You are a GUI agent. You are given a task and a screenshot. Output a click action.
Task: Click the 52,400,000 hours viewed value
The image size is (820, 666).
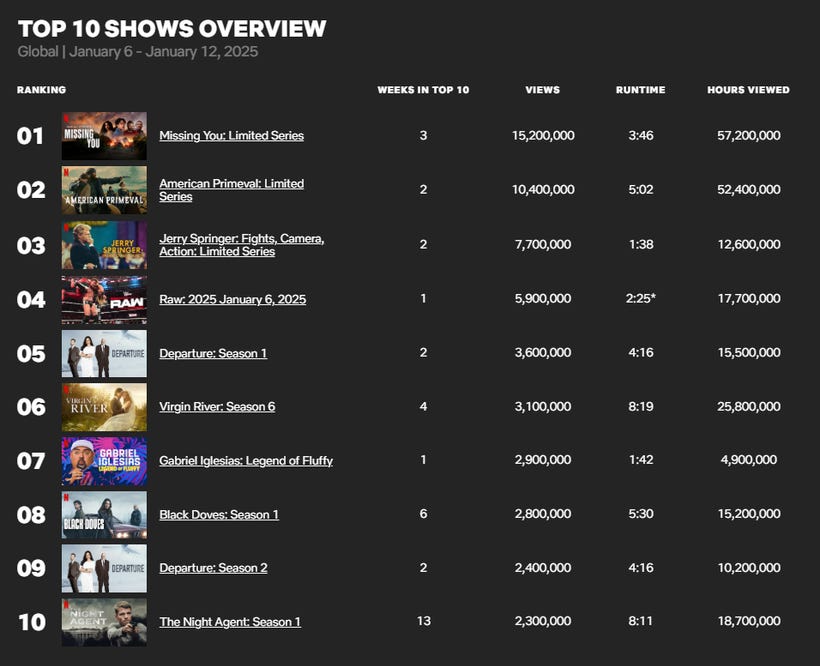(x=749, y=189)
